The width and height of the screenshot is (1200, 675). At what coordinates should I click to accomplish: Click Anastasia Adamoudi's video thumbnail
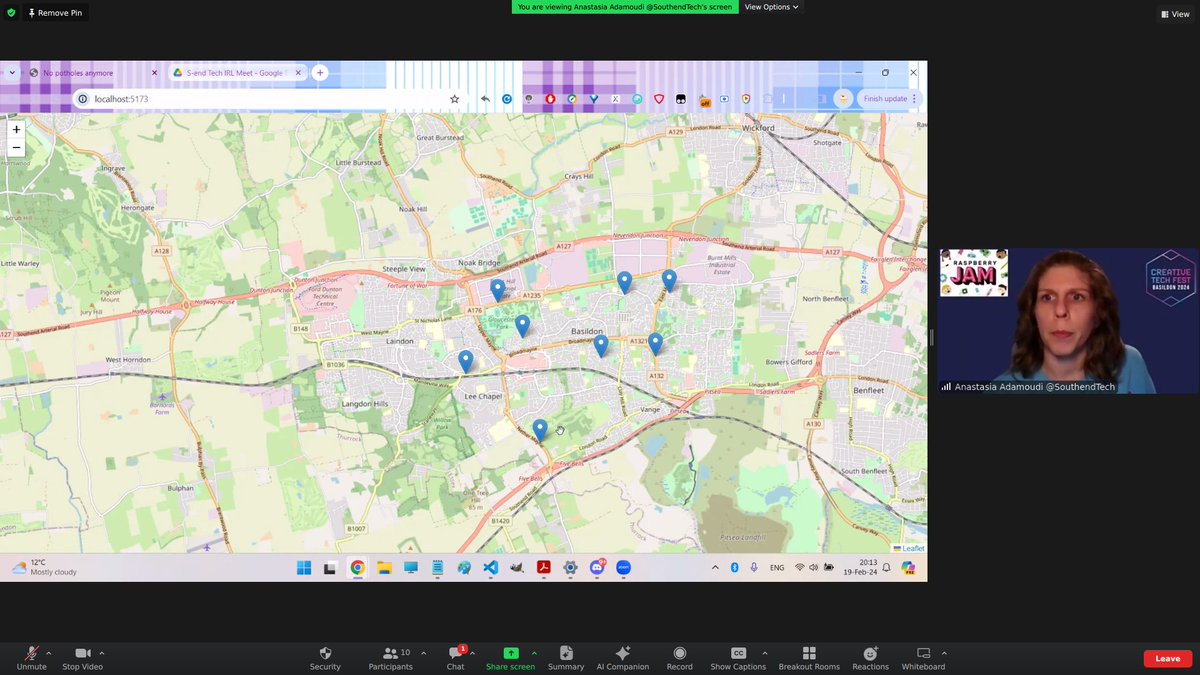point(1068,321)
